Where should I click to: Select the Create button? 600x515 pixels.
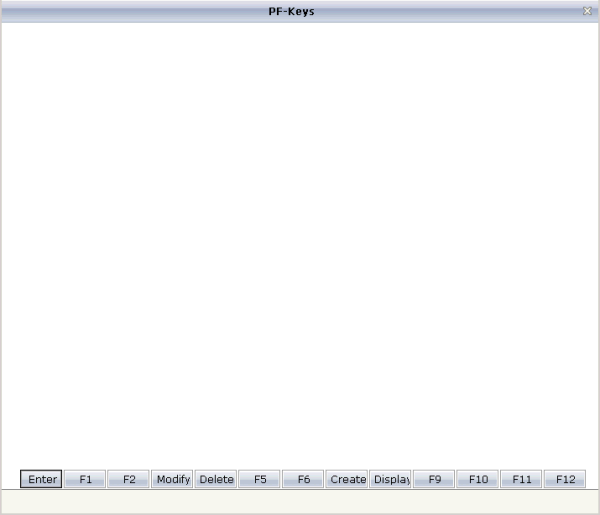tap(347, 479)
